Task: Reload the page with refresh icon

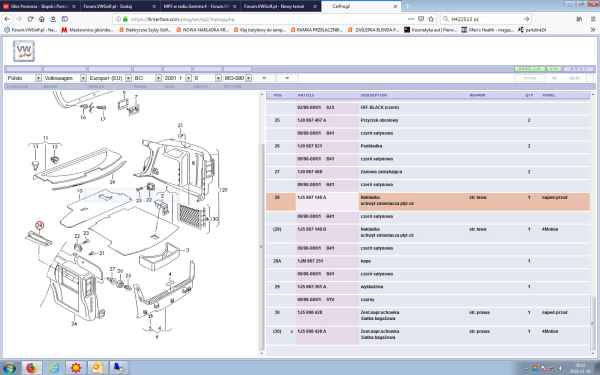Action: coord(31,19)
